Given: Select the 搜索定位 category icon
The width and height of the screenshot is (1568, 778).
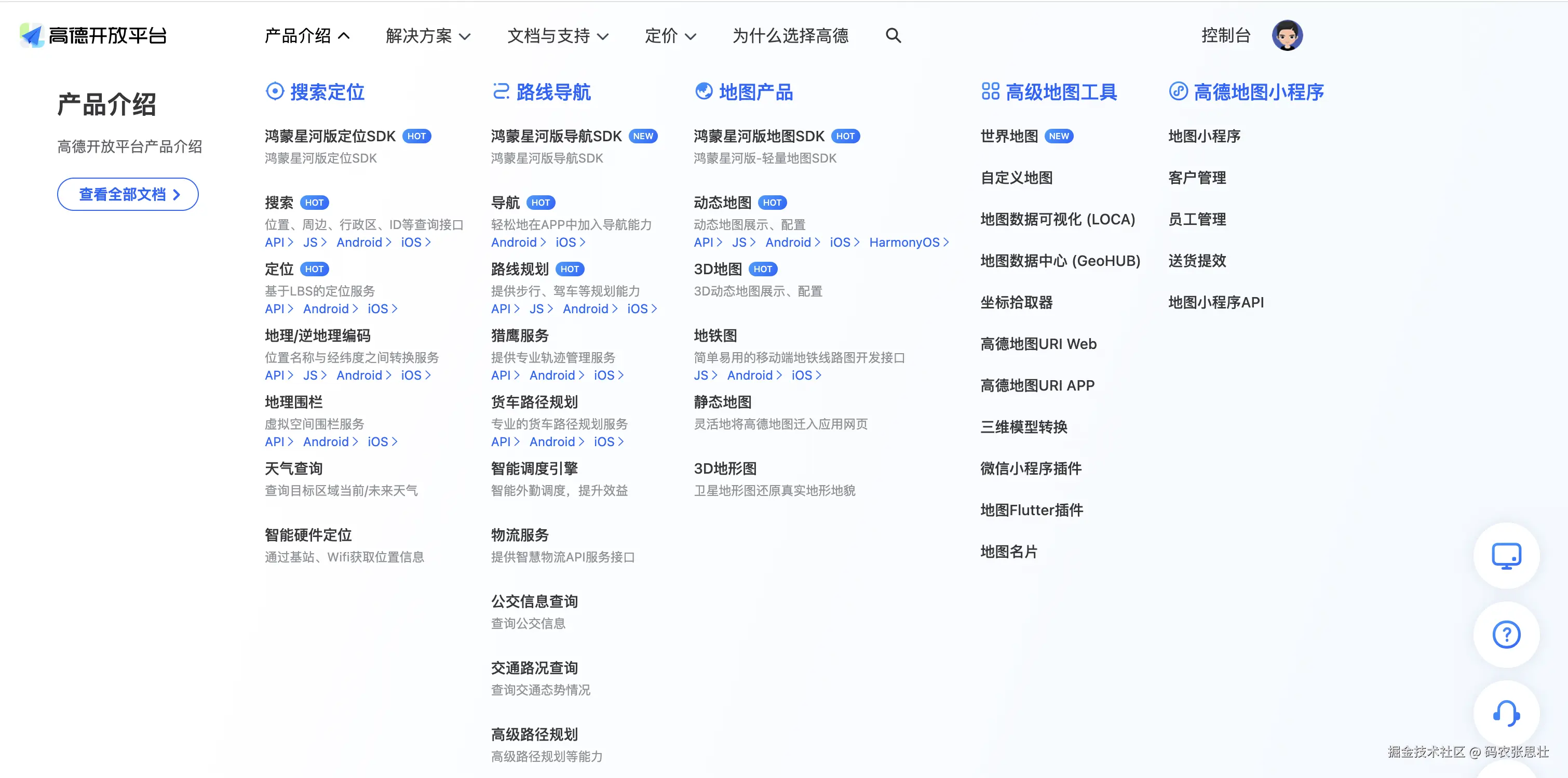Looking at the screenshot, I should click(x=275, y=91).
